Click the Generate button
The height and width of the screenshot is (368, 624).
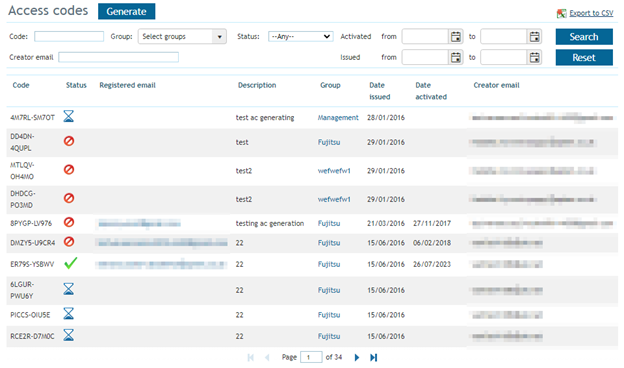127,12
